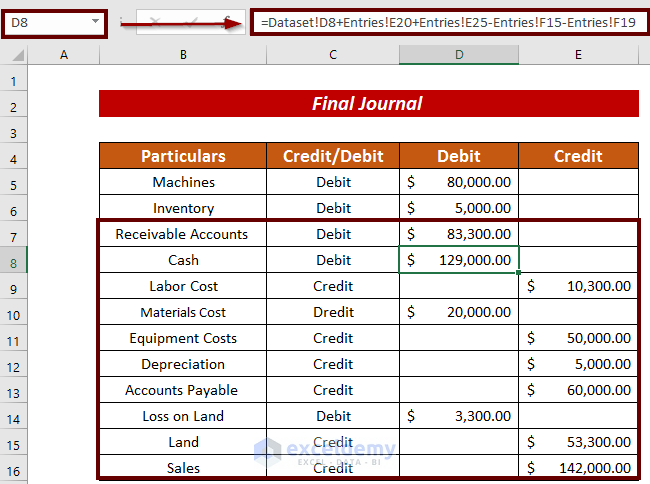Select the 129,000.00 Cash debit cell
The height and width of the screenshot is (484, 650).
[459, 260]
